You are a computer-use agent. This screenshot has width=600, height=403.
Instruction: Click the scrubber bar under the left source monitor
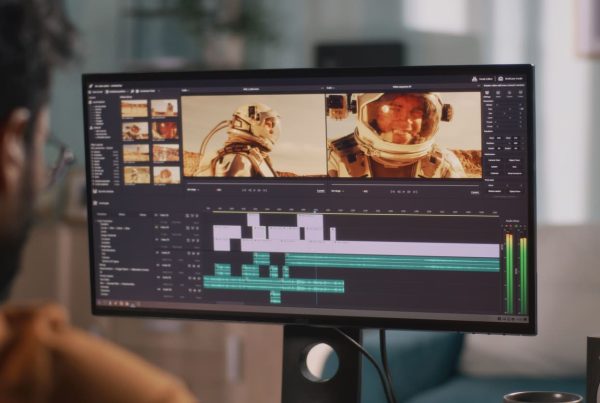point(256,184)
